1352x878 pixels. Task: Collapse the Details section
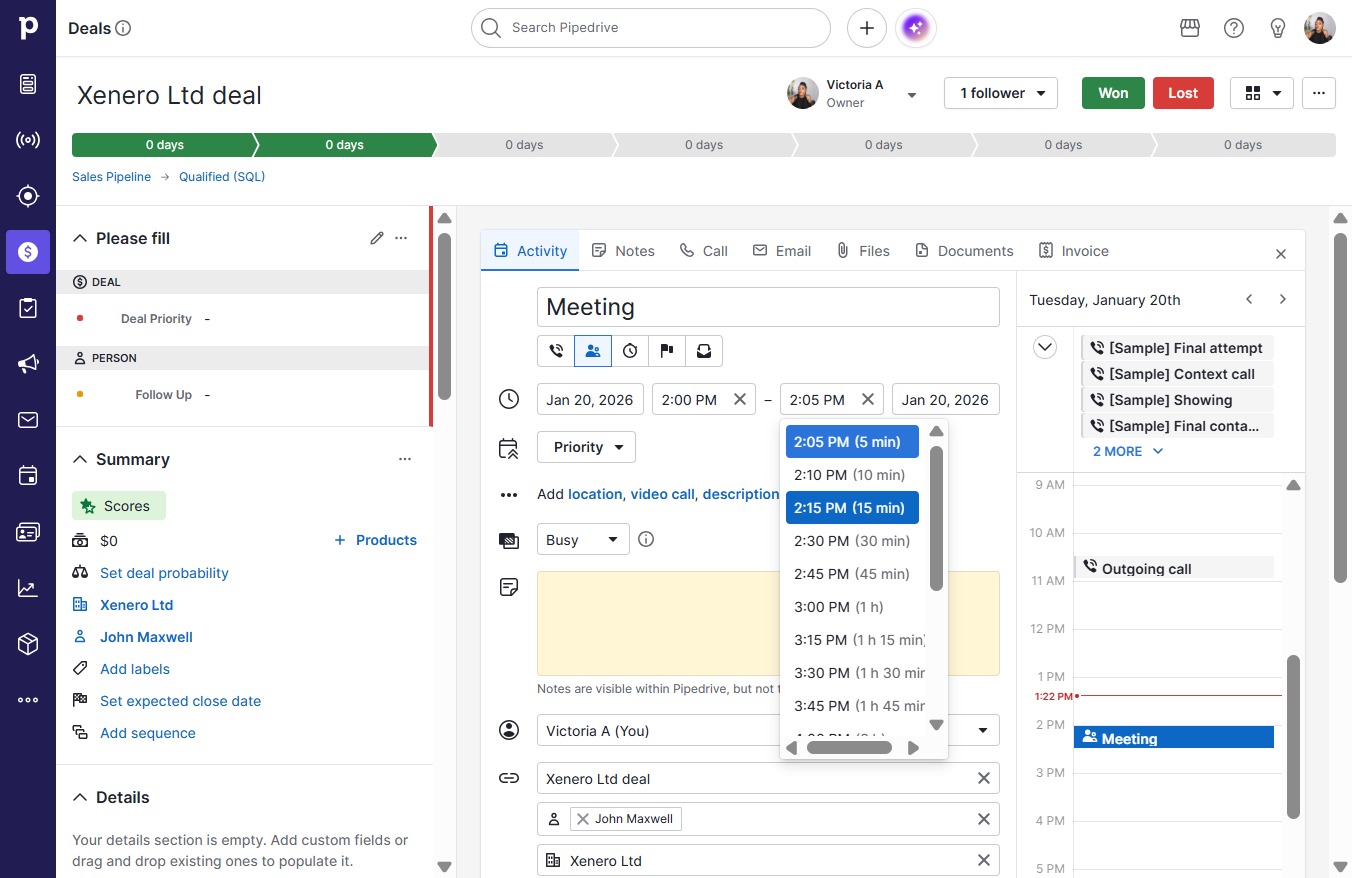pyautogui.click(x=80, y=797)
